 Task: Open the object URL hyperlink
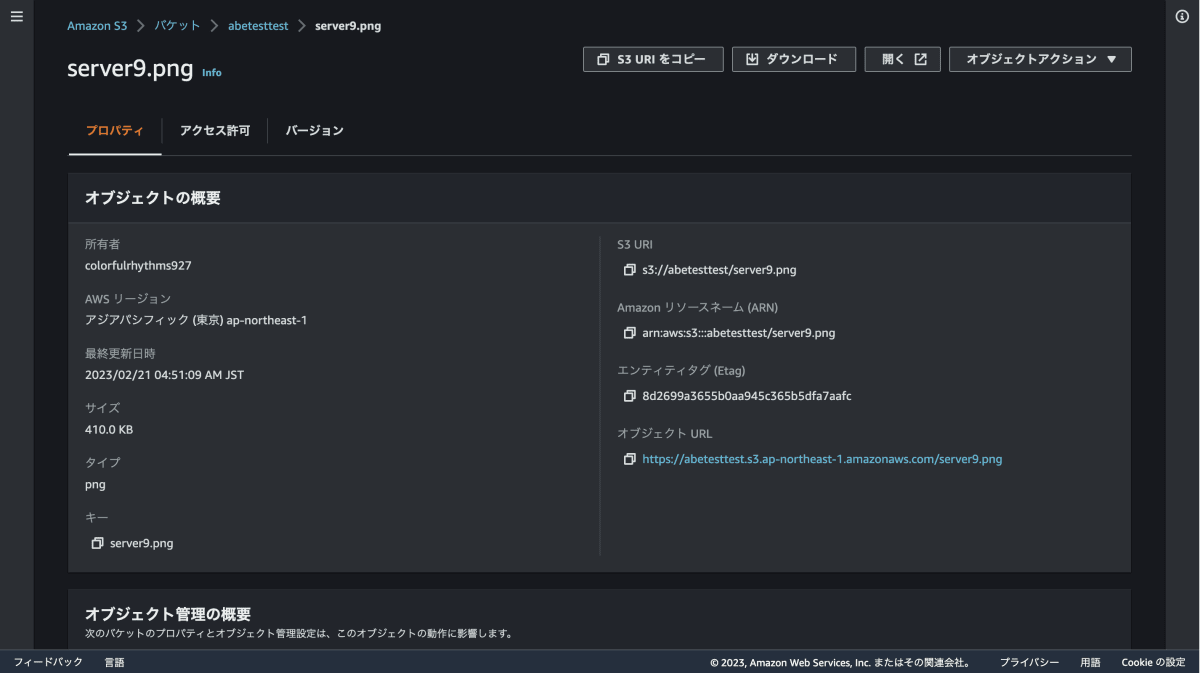(822, 459)
